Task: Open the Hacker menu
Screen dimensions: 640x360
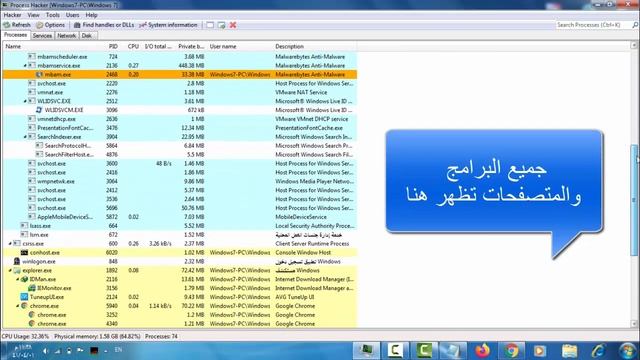Action: (12, 15)
